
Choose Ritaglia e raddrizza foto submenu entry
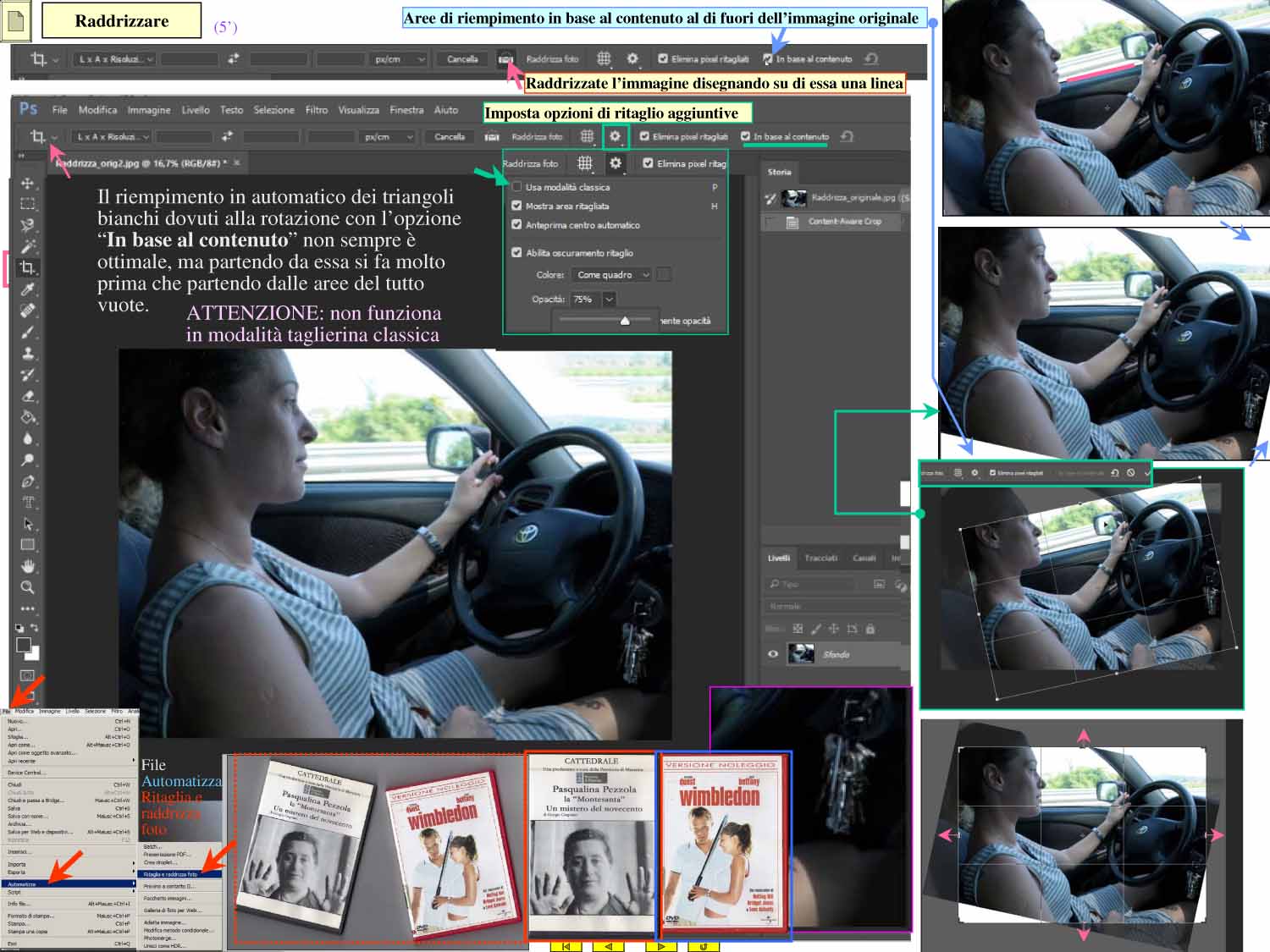pos(179,874)
